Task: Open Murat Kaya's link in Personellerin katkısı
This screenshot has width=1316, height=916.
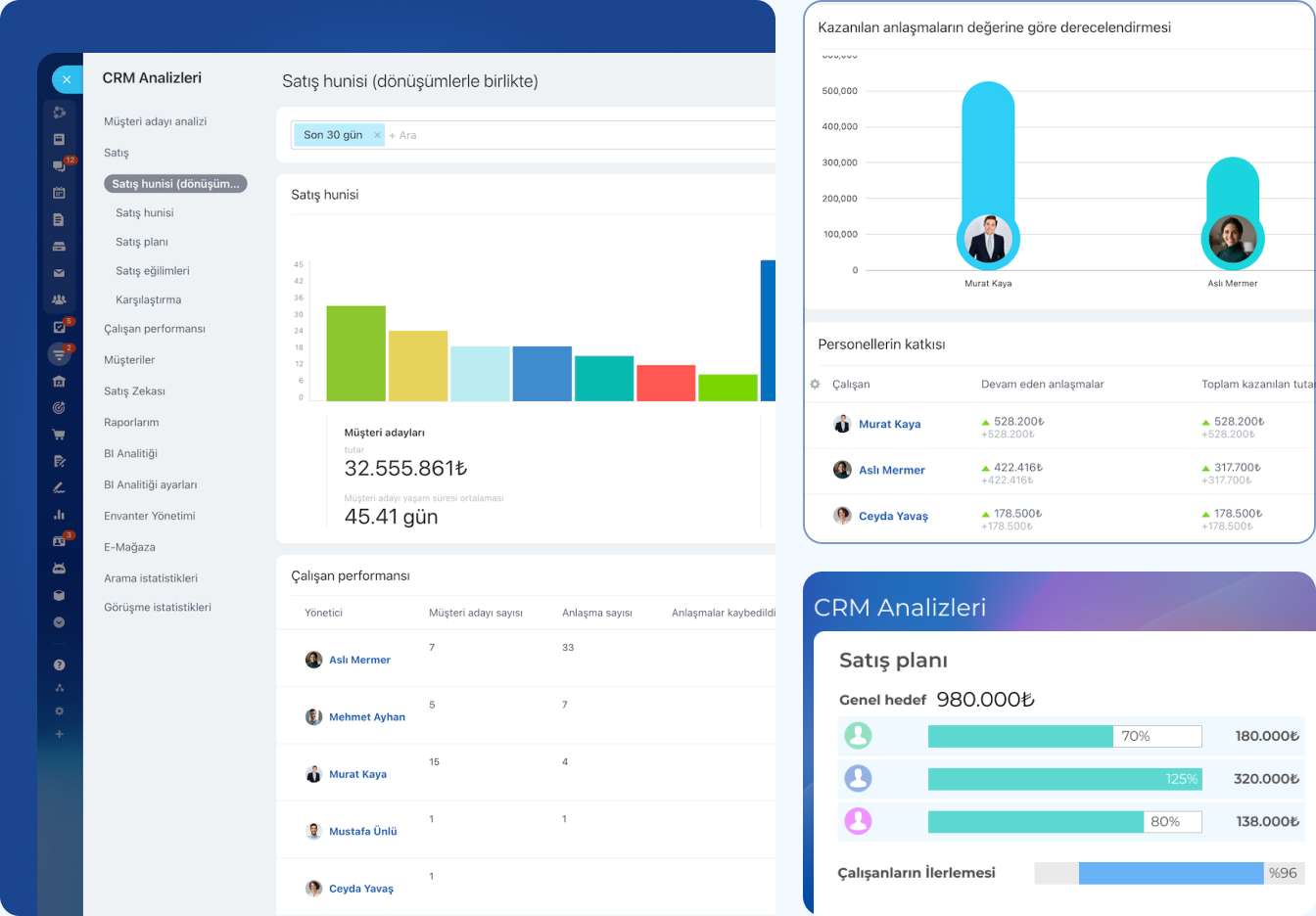Action: point(890,425)
